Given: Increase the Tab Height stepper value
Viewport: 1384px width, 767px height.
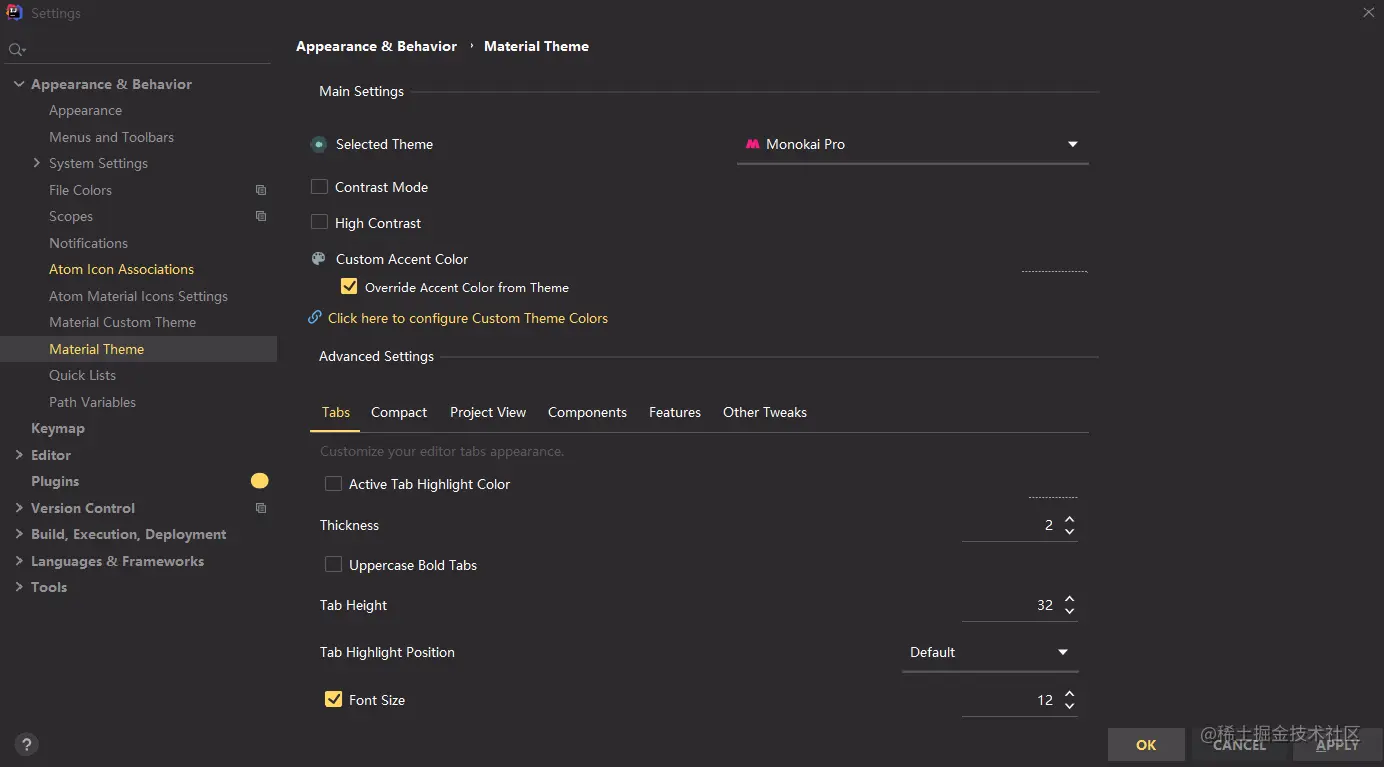Looking at the screenshot, I should pos(1070,599).
